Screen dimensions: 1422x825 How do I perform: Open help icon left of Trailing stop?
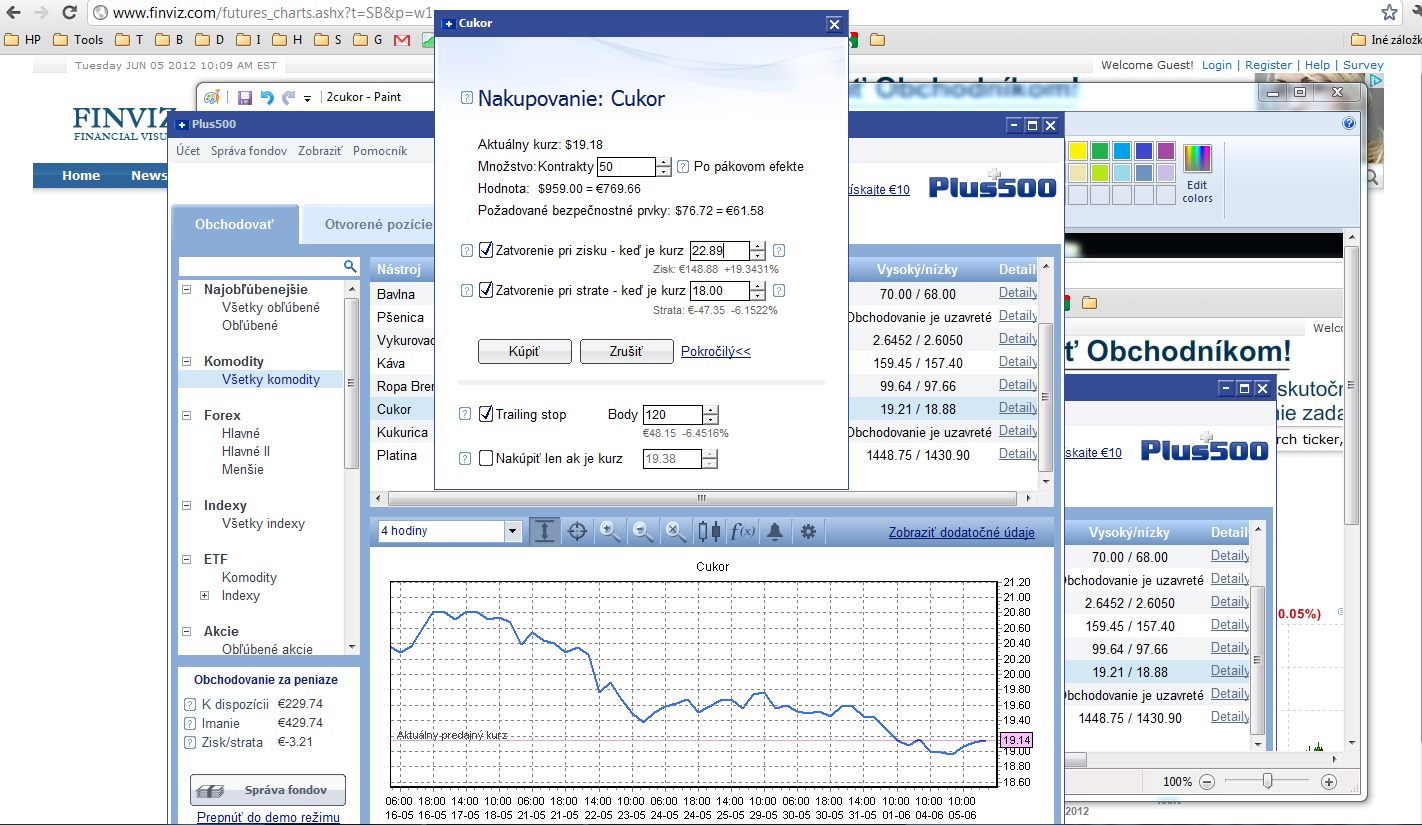point(465,414)
